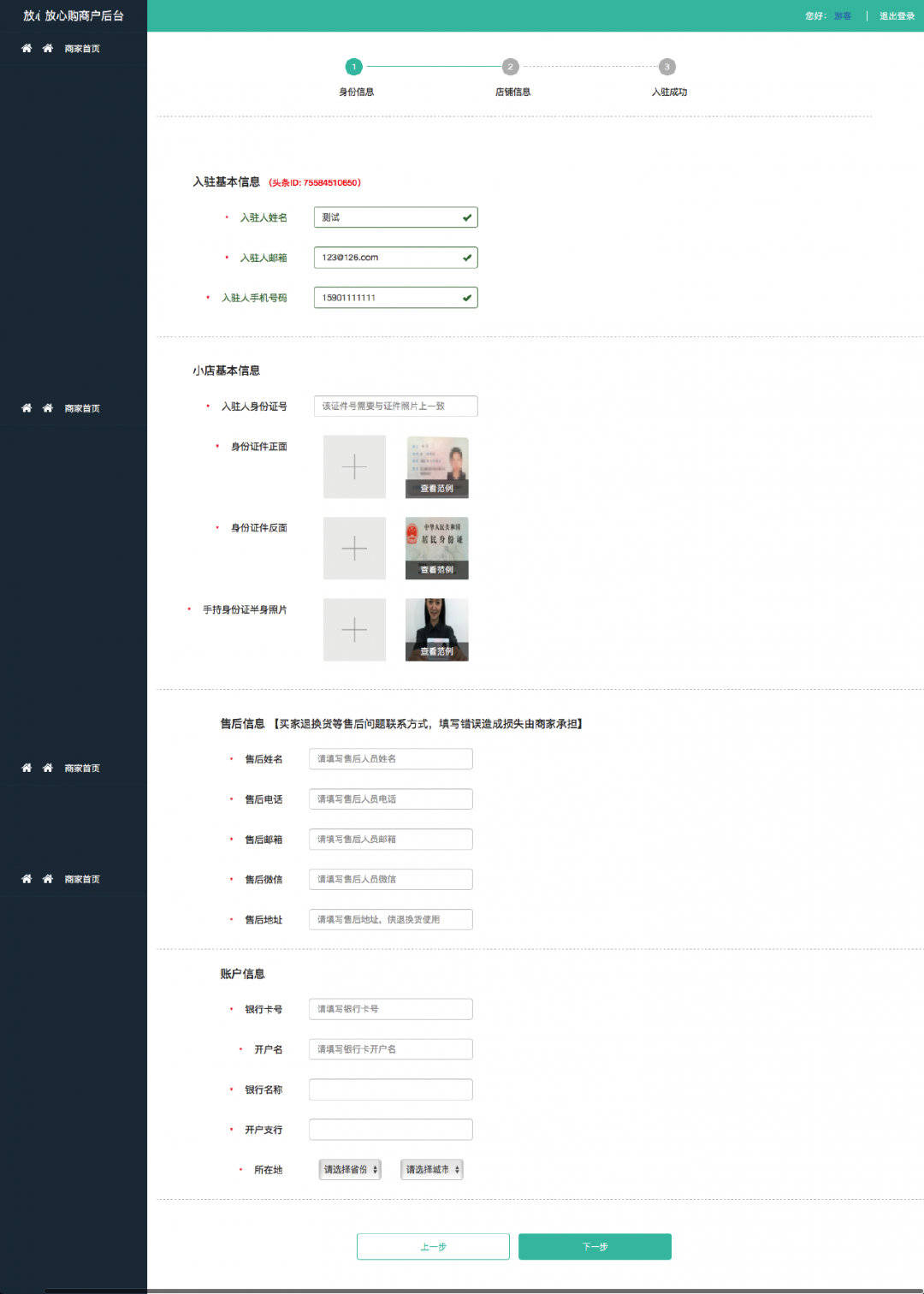
Task: Click the plus icon for 身份证件反面 upload
Action: pyautogui.click(x=354, y=548)
